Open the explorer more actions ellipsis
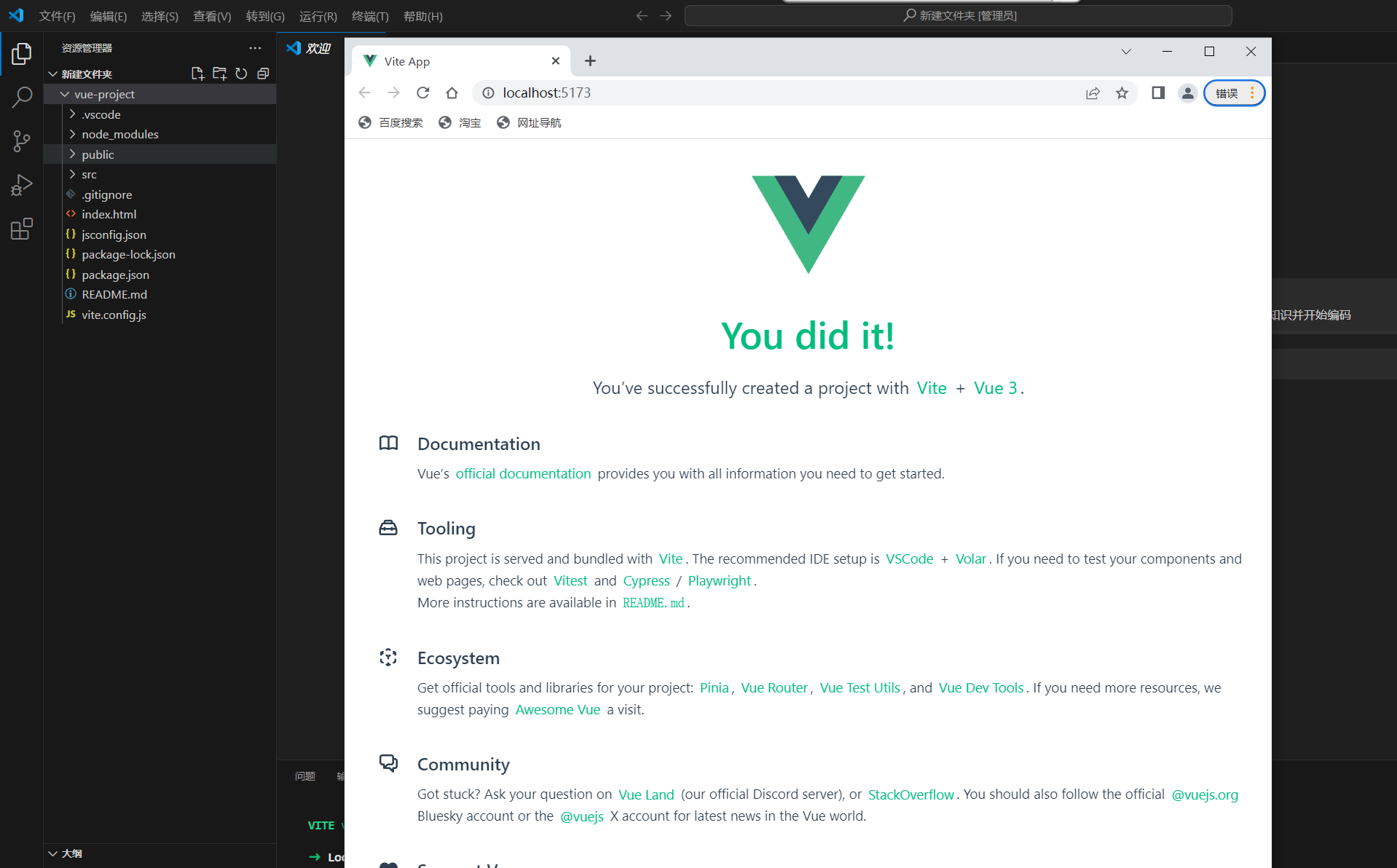1397x868 pixels. pyautogui.click(x=255, y=48)
